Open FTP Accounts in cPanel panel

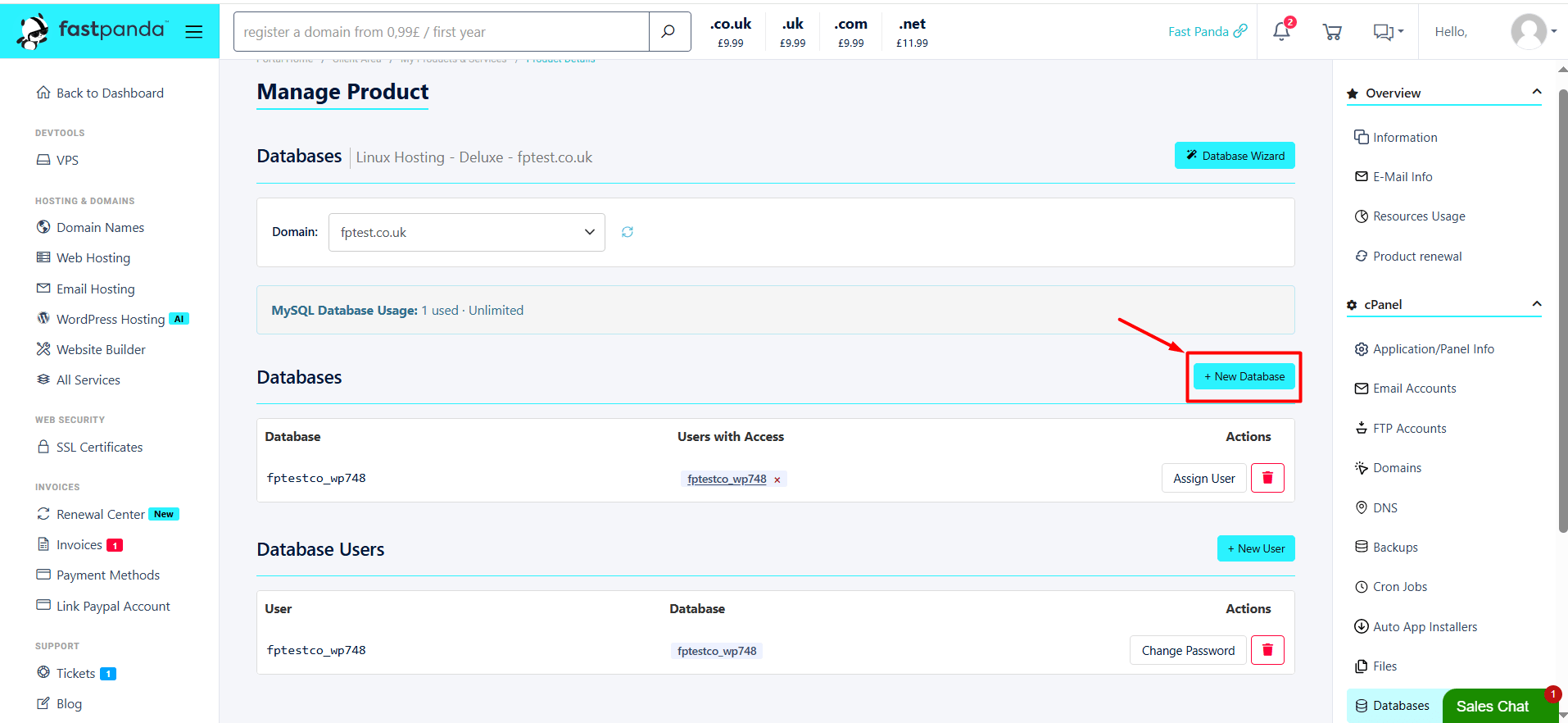[1401, 428]
